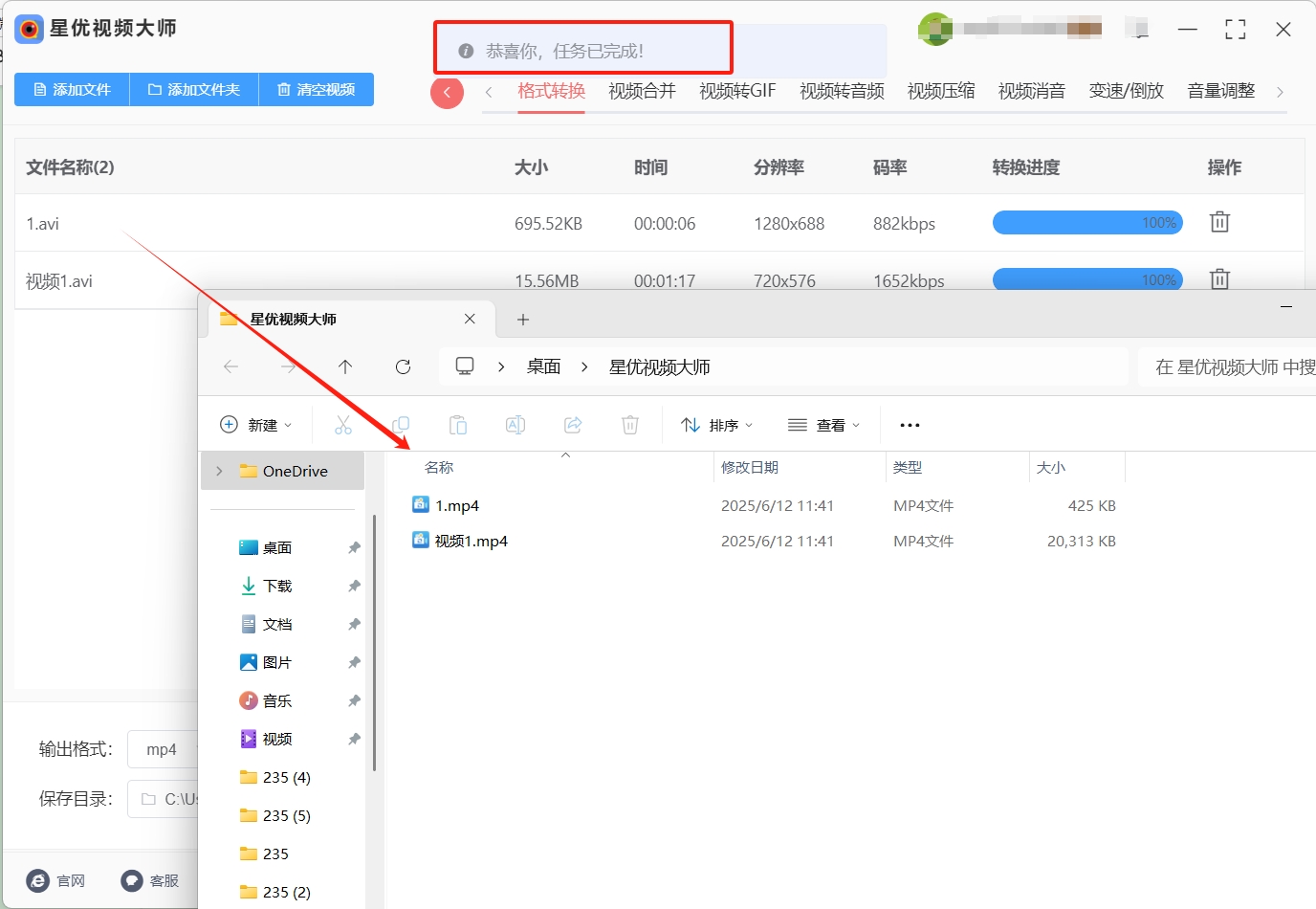Open 文档 in the Explorer sidebar
Screen dimensions: 1316x909
(277, 624)
